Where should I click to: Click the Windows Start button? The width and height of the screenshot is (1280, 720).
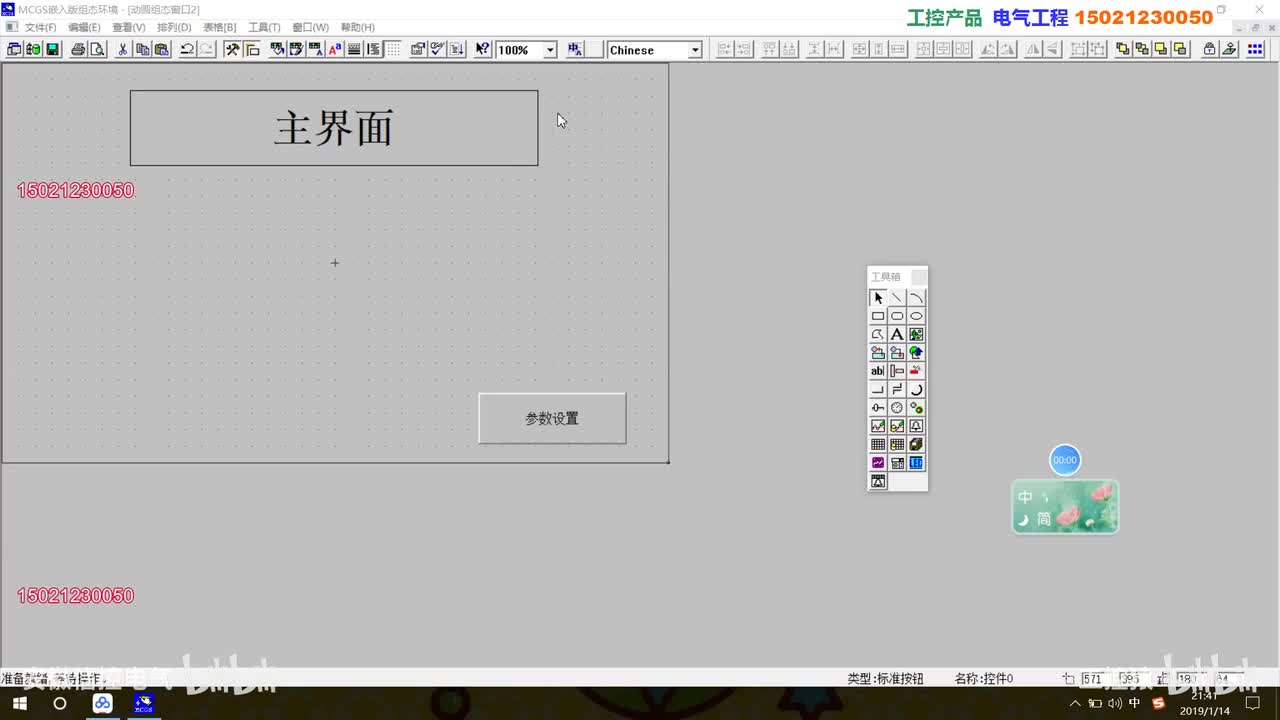(20, 703)
